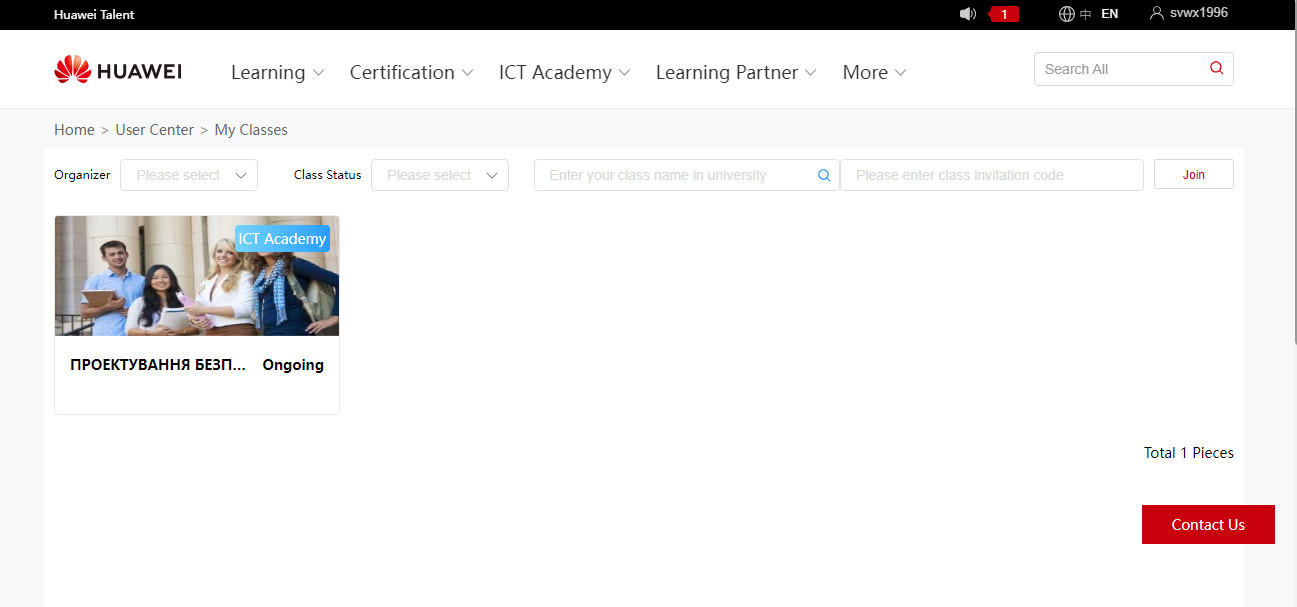Expand the ICT Academy menu

564,72
